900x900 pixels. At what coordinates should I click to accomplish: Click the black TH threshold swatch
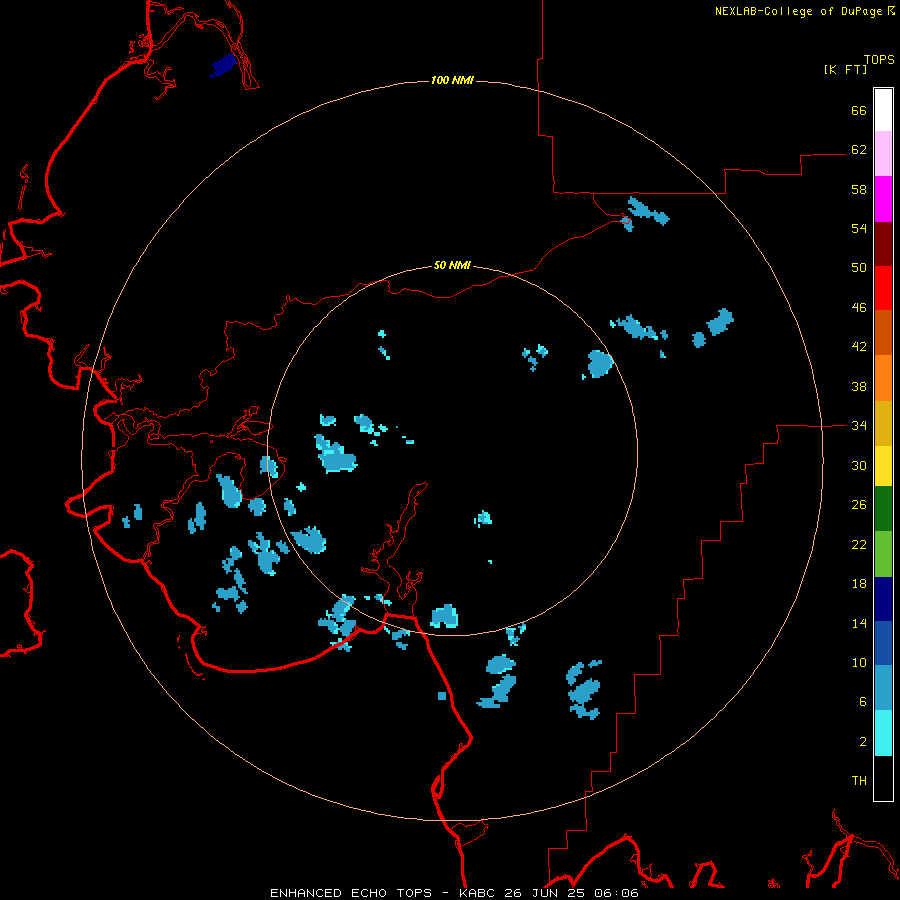tap(883, 778)
